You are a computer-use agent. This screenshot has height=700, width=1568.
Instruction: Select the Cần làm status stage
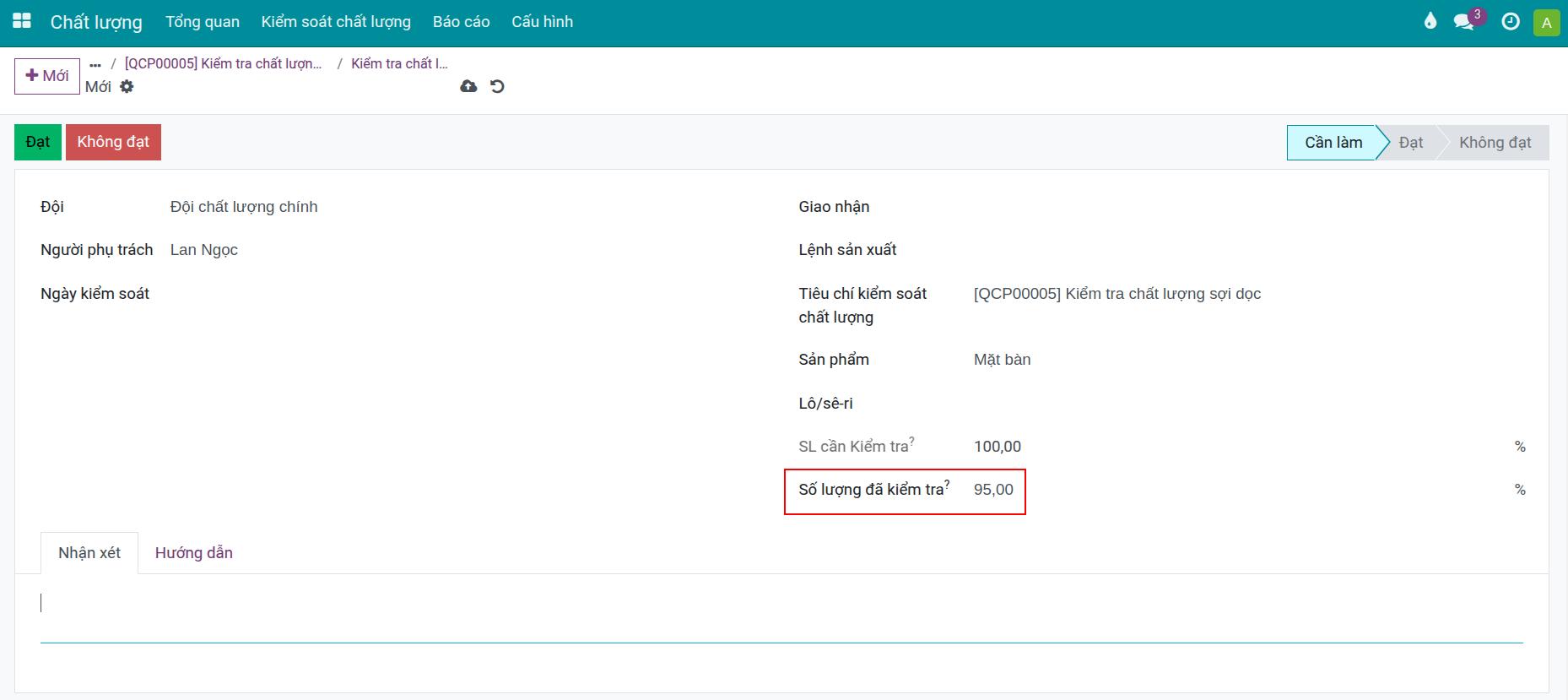pyautogui.click(x=1333, y=143)
